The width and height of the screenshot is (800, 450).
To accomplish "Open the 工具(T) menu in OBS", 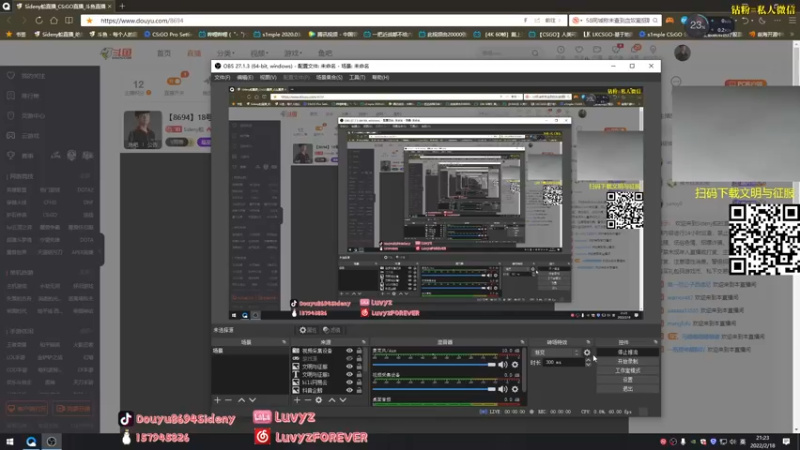I will coord(357,78).
